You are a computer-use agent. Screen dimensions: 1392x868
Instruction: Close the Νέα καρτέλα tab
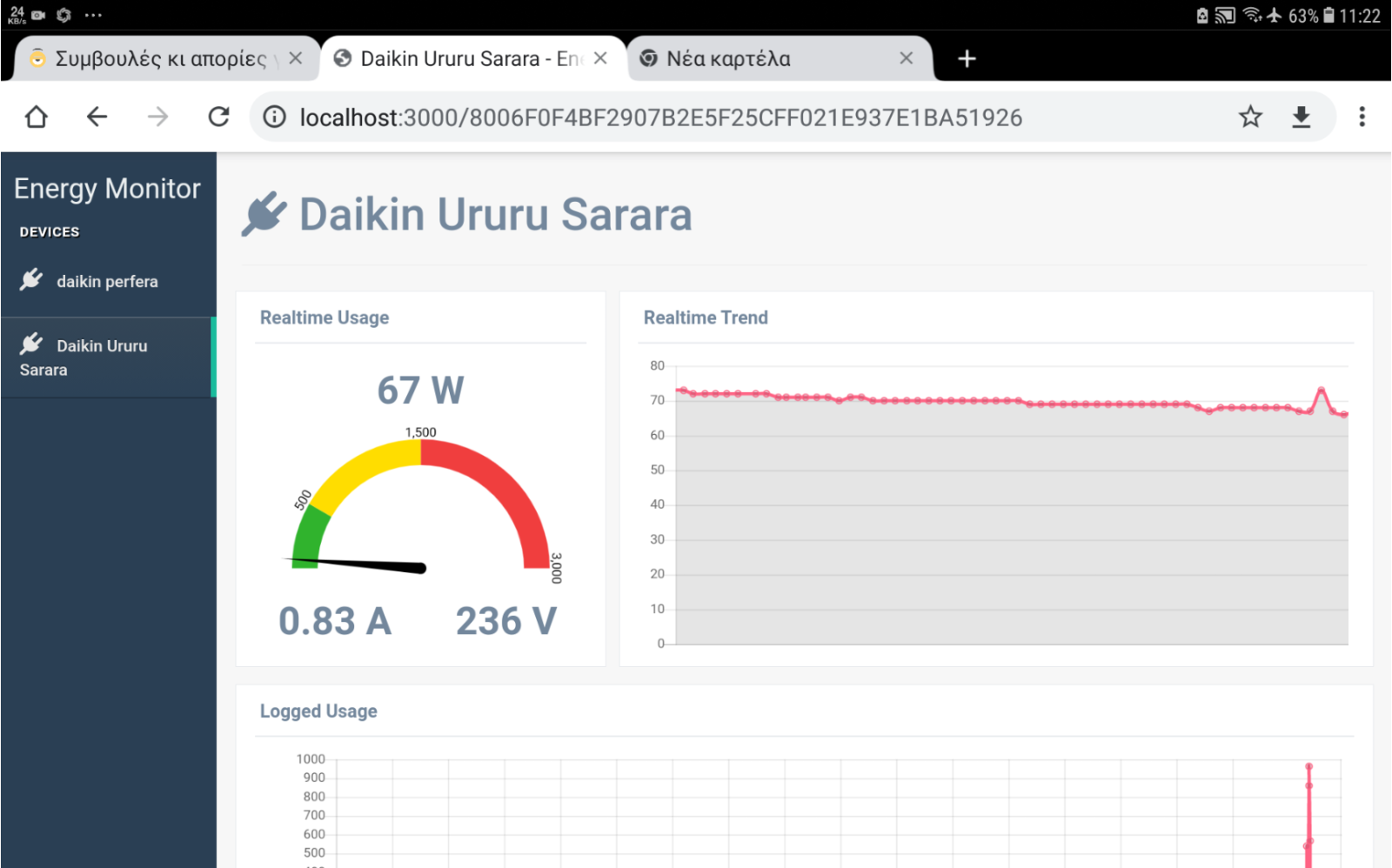tap(906, 58)
